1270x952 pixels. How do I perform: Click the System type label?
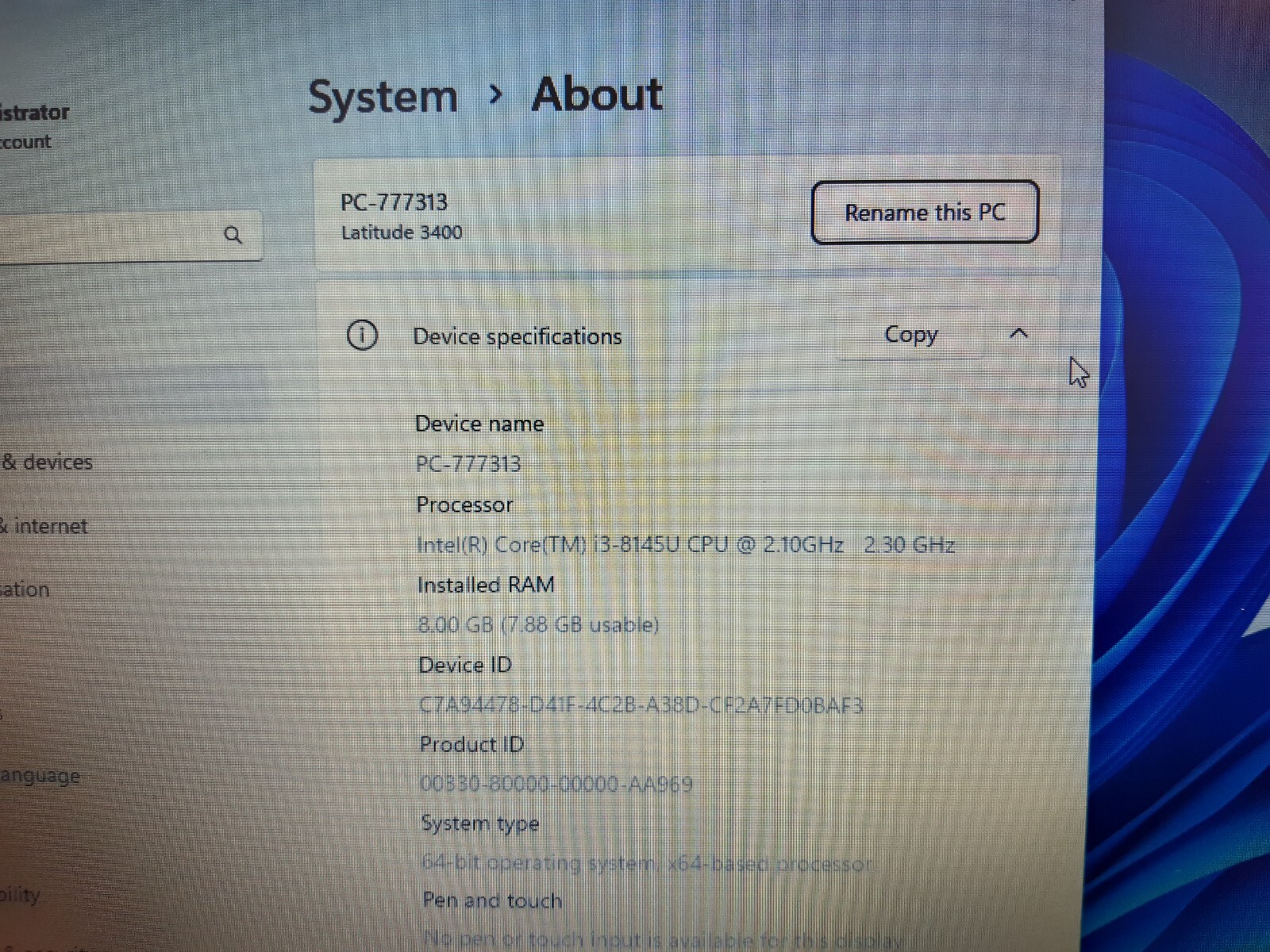(x=480, y=823)
